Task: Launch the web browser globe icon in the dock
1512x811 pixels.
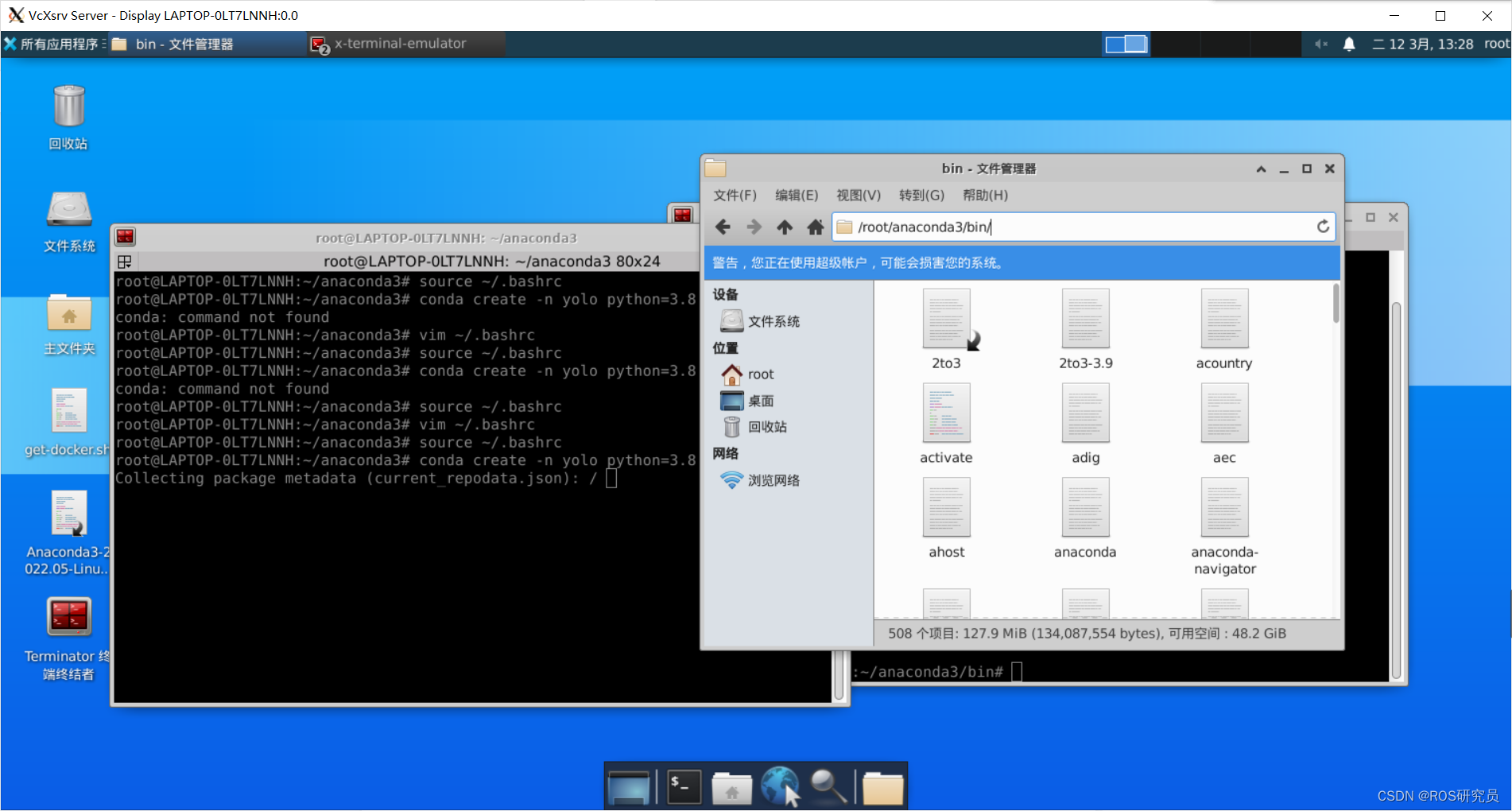Action: point(780,786)
